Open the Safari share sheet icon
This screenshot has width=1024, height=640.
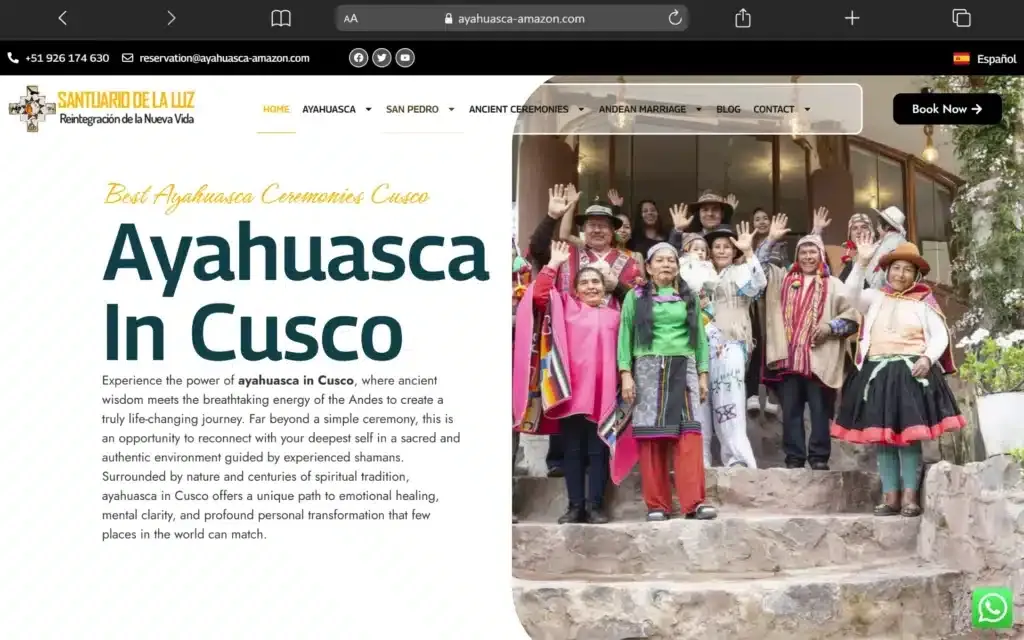pos(743,18)
